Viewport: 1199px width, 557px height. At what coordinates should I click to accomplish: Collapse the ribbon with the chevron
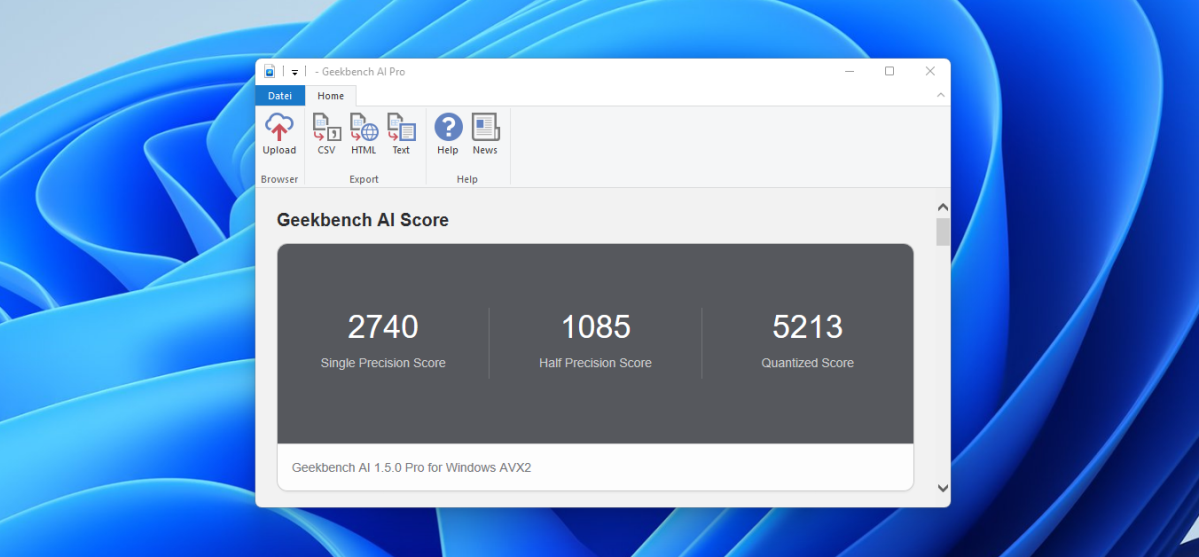pos(941,95)
